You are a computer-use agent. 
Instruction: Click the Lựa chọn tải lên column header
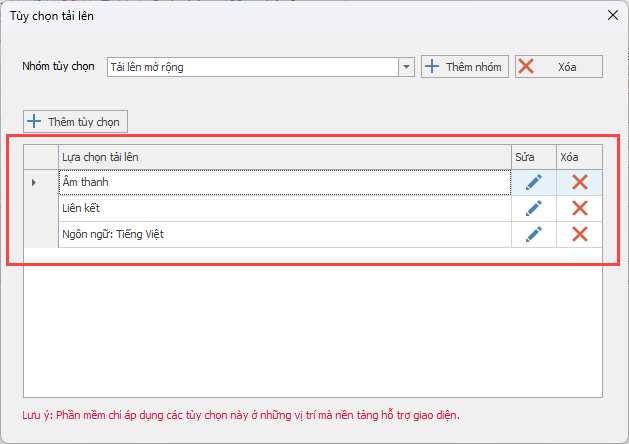[x=284, y=157]
